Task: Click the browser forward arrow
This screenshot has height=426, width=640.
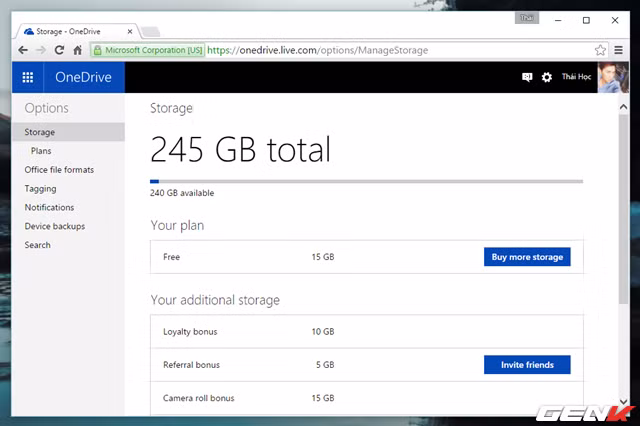Action: point(41,50)
